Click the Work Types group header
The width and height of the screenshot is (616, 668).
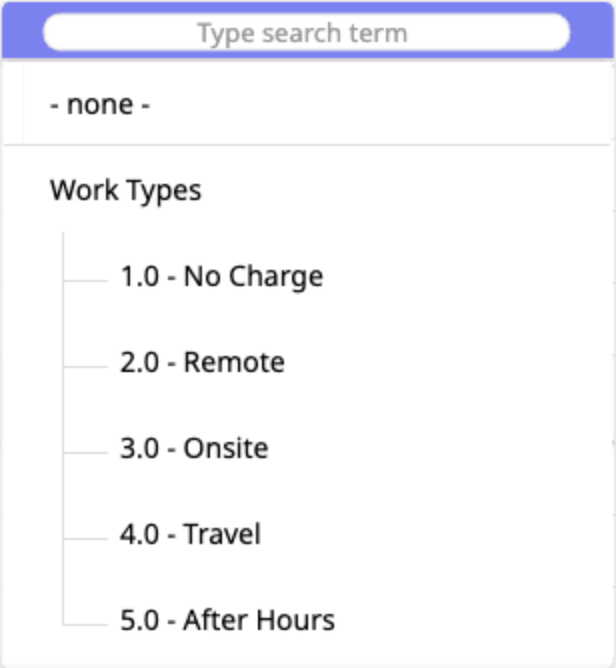[x=125, y=190]
